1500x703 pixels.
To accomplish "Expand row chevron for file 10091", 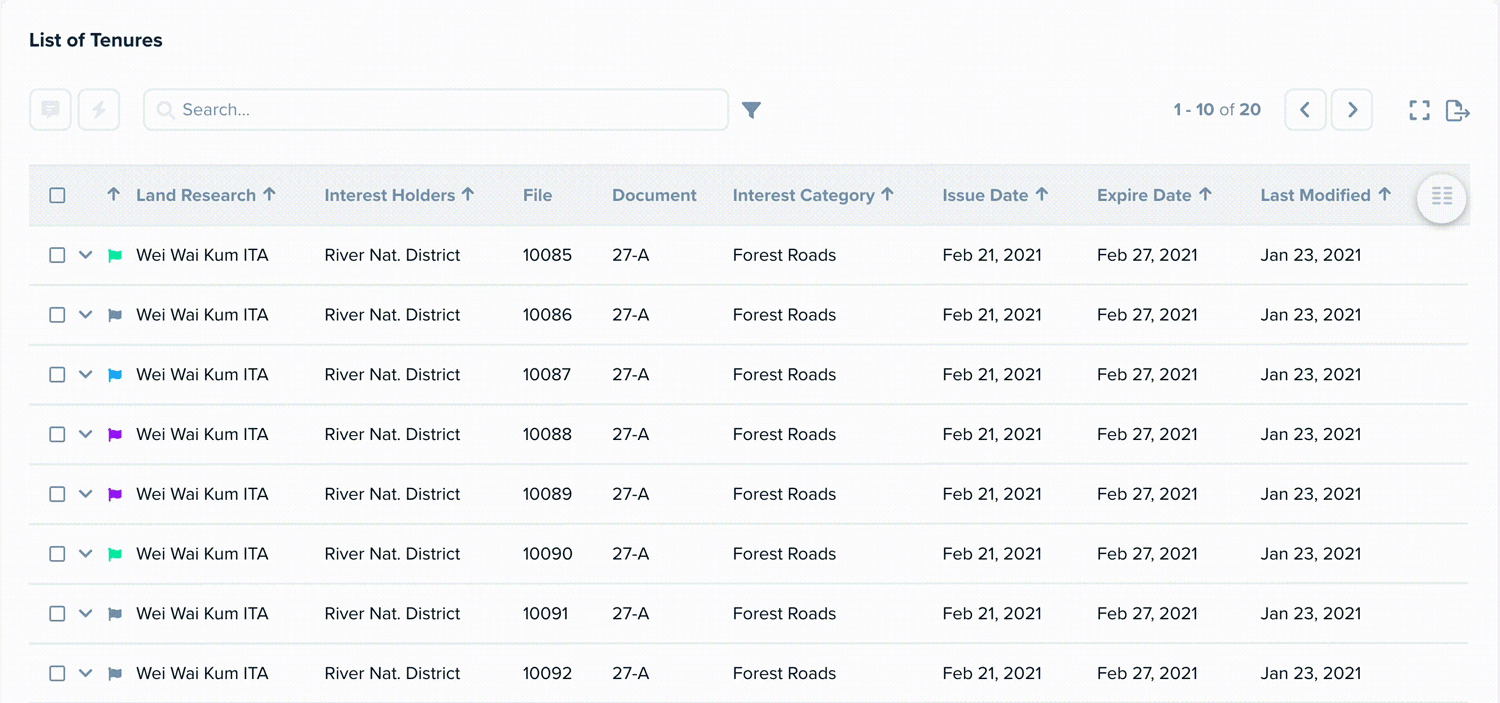I will (x=86, y=614).
